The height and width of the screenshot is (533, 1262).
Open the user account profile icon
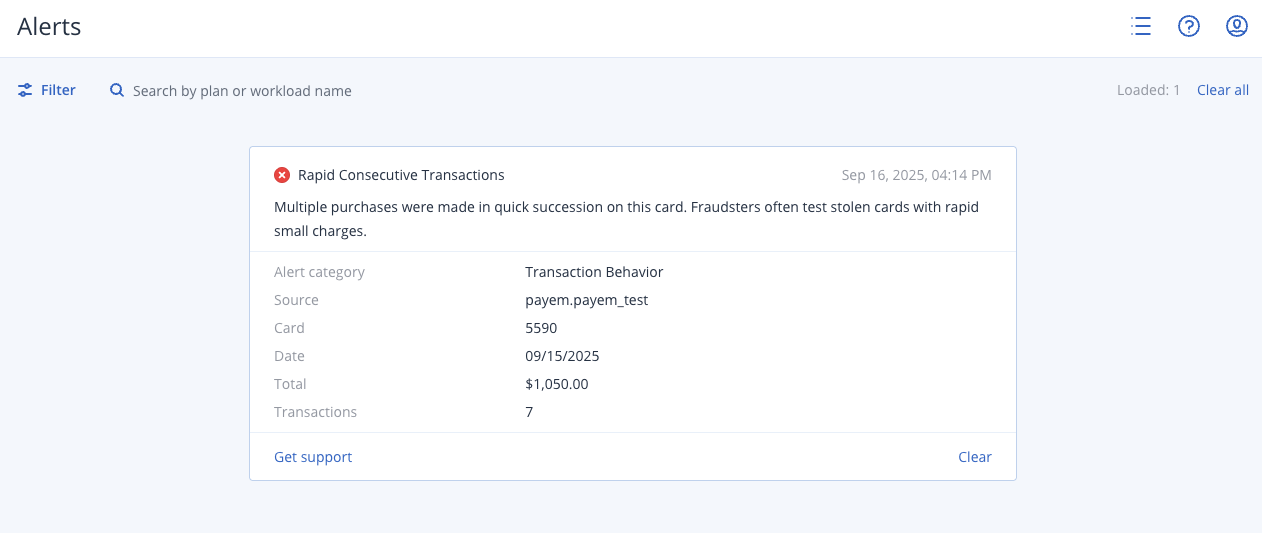(1237, 27)
